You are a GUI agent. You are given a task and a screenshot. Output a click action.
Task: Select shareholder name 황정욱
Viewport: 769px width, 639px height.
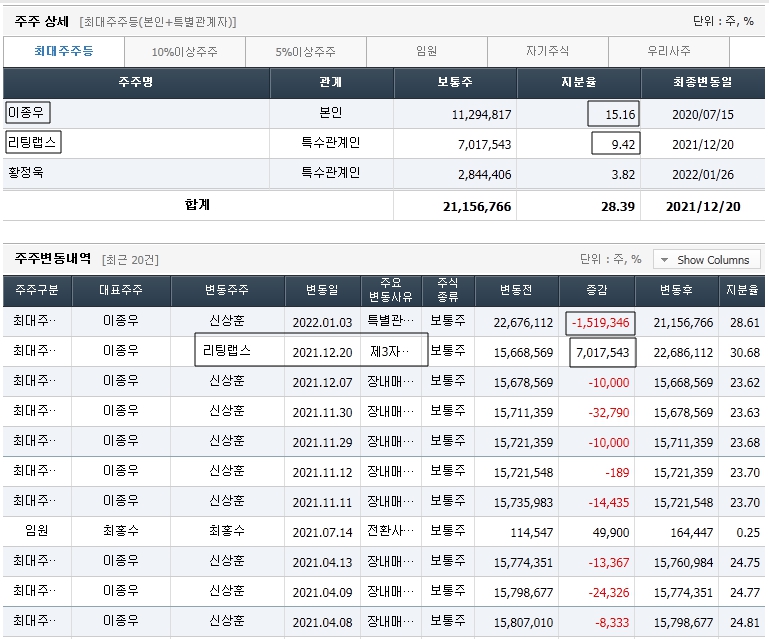tap(26, 173)
